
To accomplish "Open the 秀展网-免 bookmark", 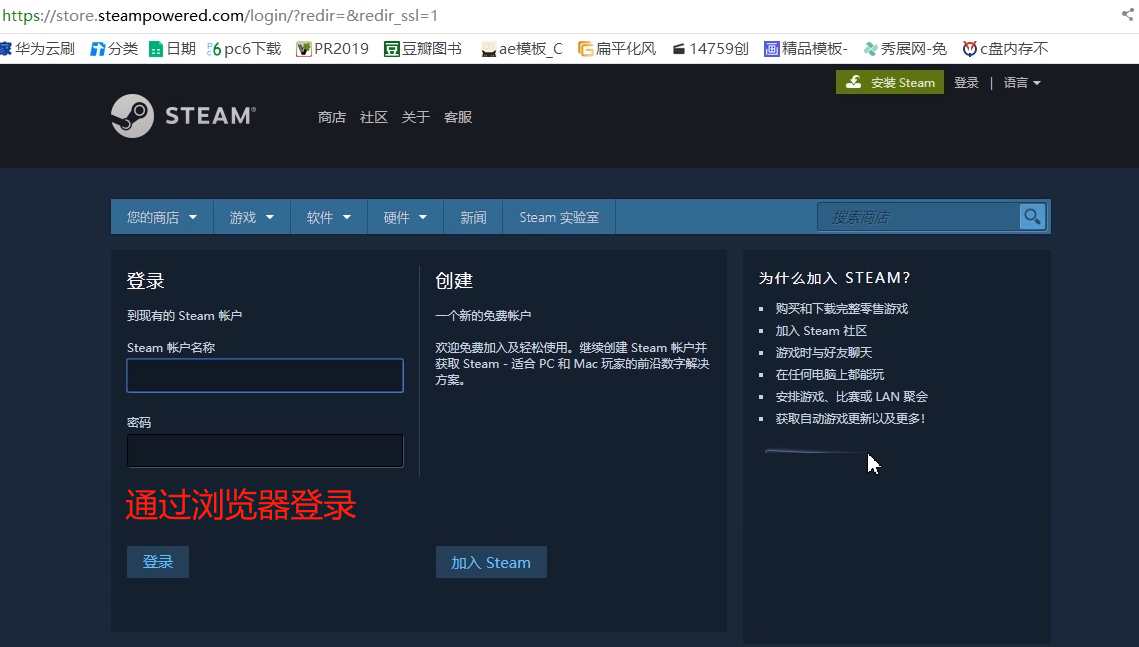I will tap(905, 47).
